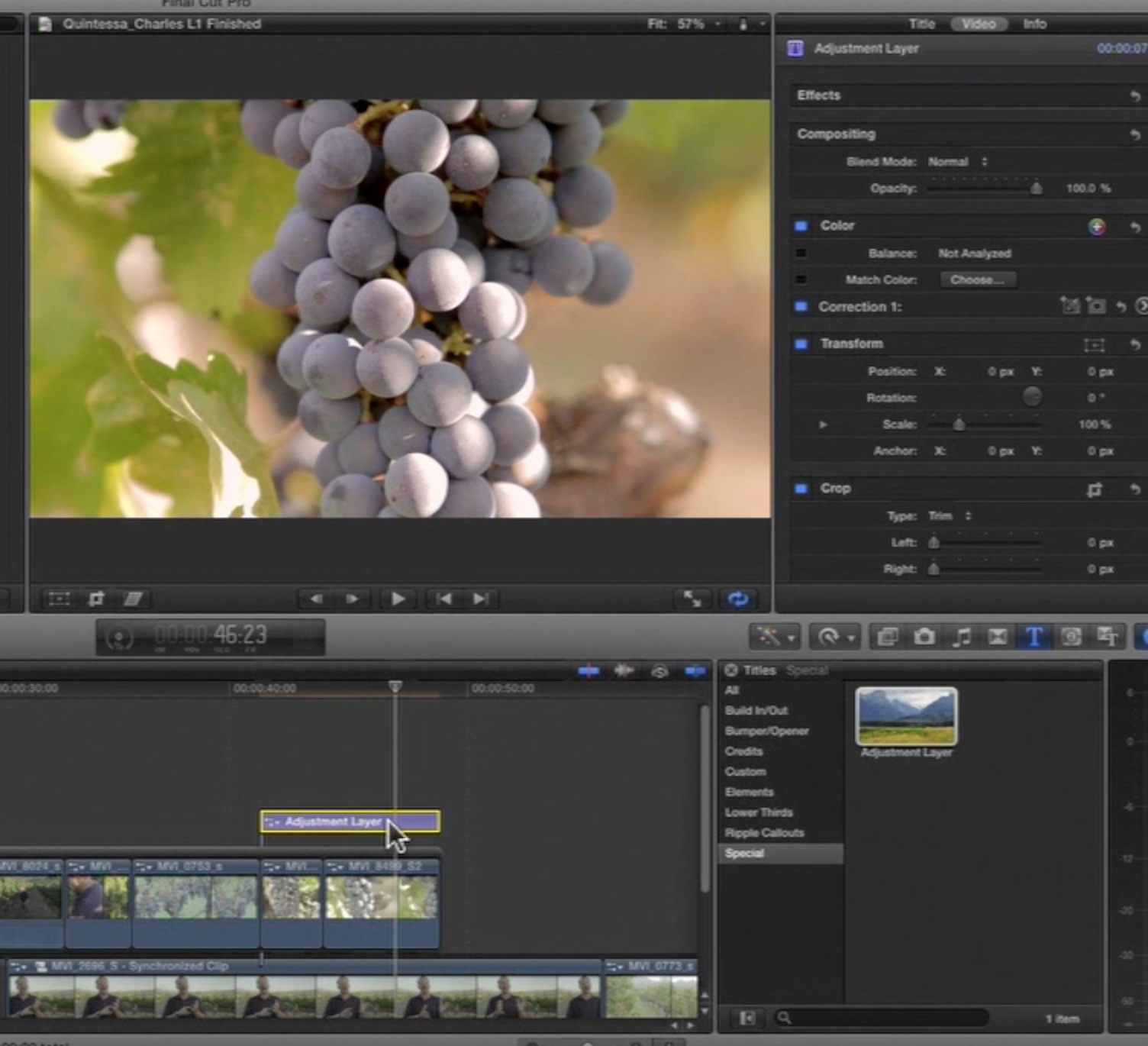Play the video in the viewer
Image resolution: width=1148 pixels, height=1046 pixels.
(x=398, y=599)
